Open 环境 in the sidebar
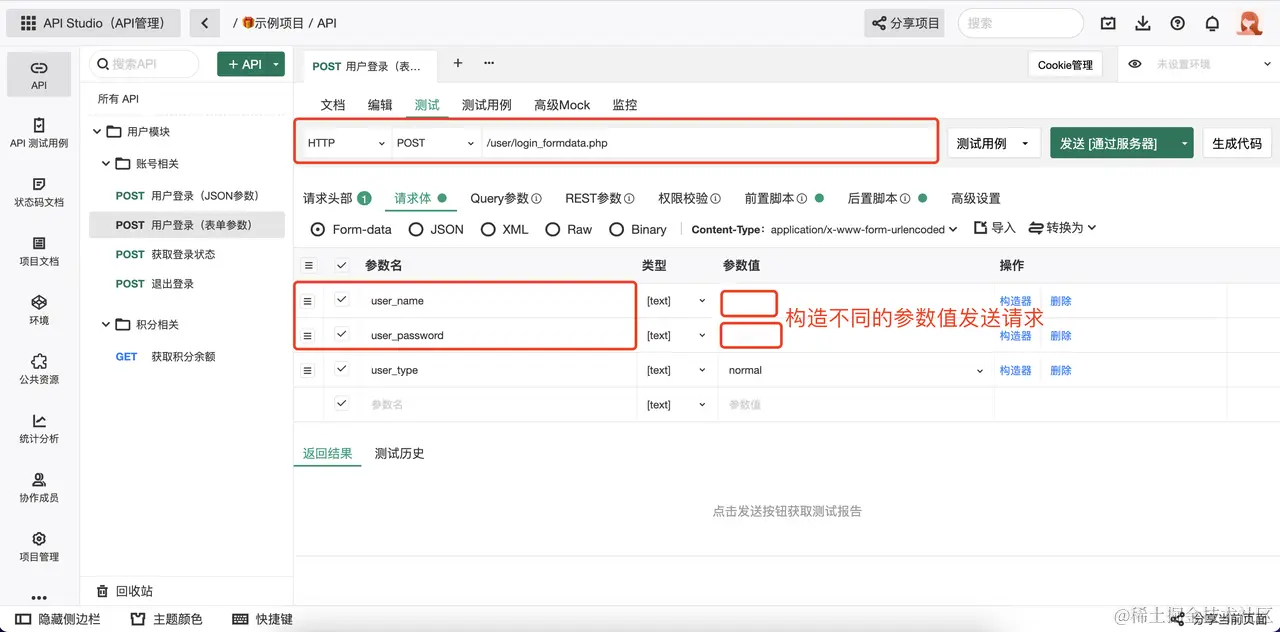 [x=39, y=310]
